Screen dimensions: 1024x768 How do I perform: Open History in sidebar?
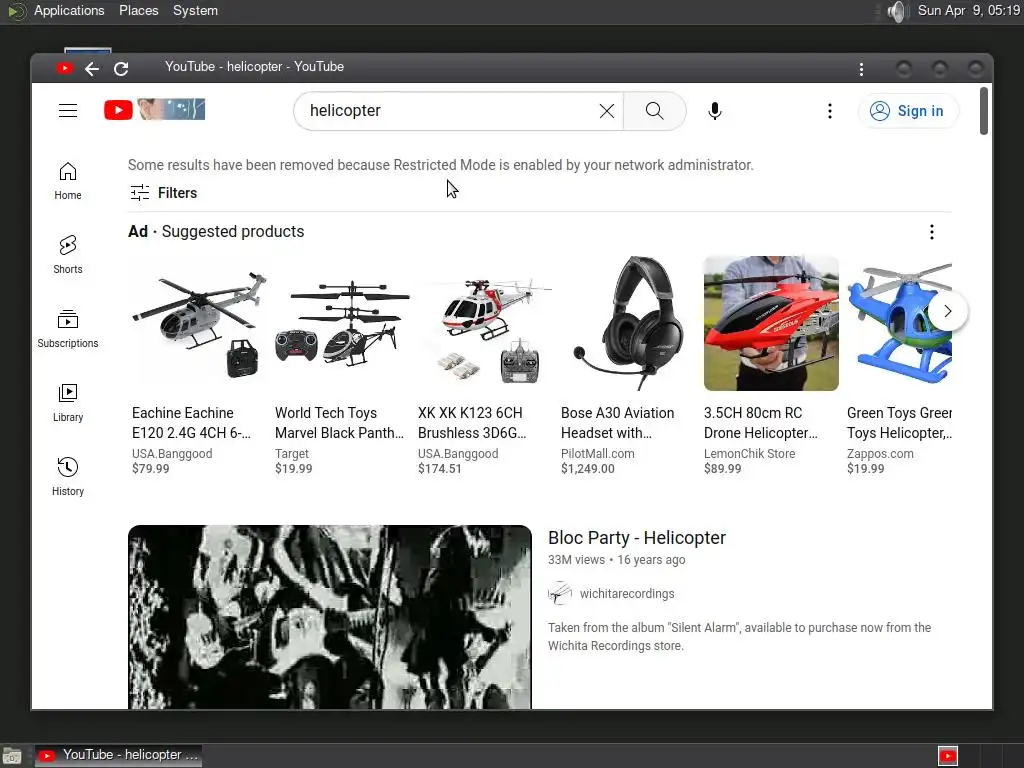click(68, 476)
